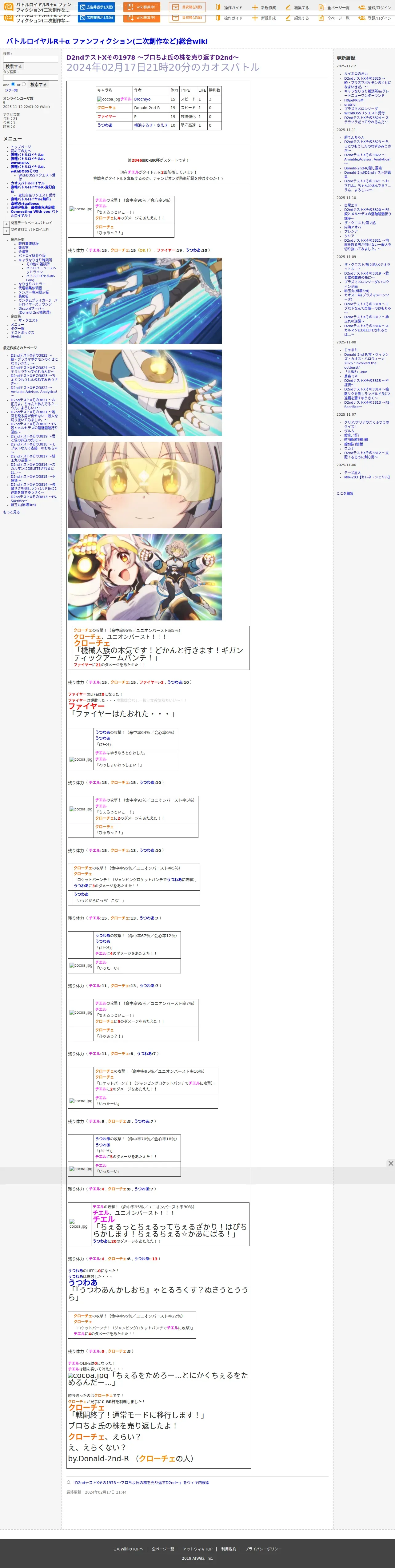The image size is (395, 1568).
Task: Click the page title D2ndテストXその1978 heading
Action: tap(152, 57)
